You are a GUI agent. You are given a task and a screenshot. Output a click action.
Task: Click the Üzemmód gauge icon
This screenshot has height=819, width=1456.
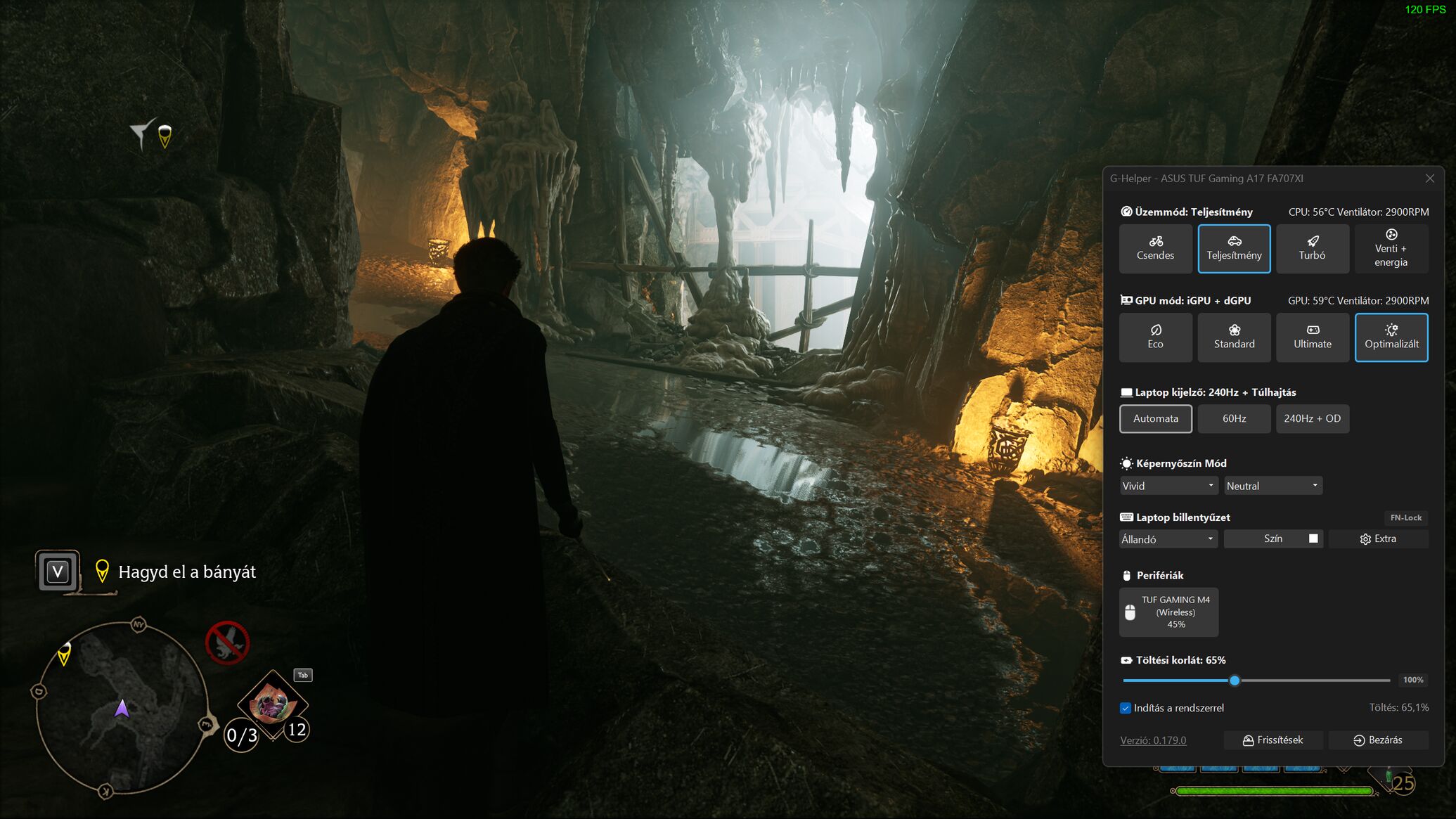(1126, 212)
